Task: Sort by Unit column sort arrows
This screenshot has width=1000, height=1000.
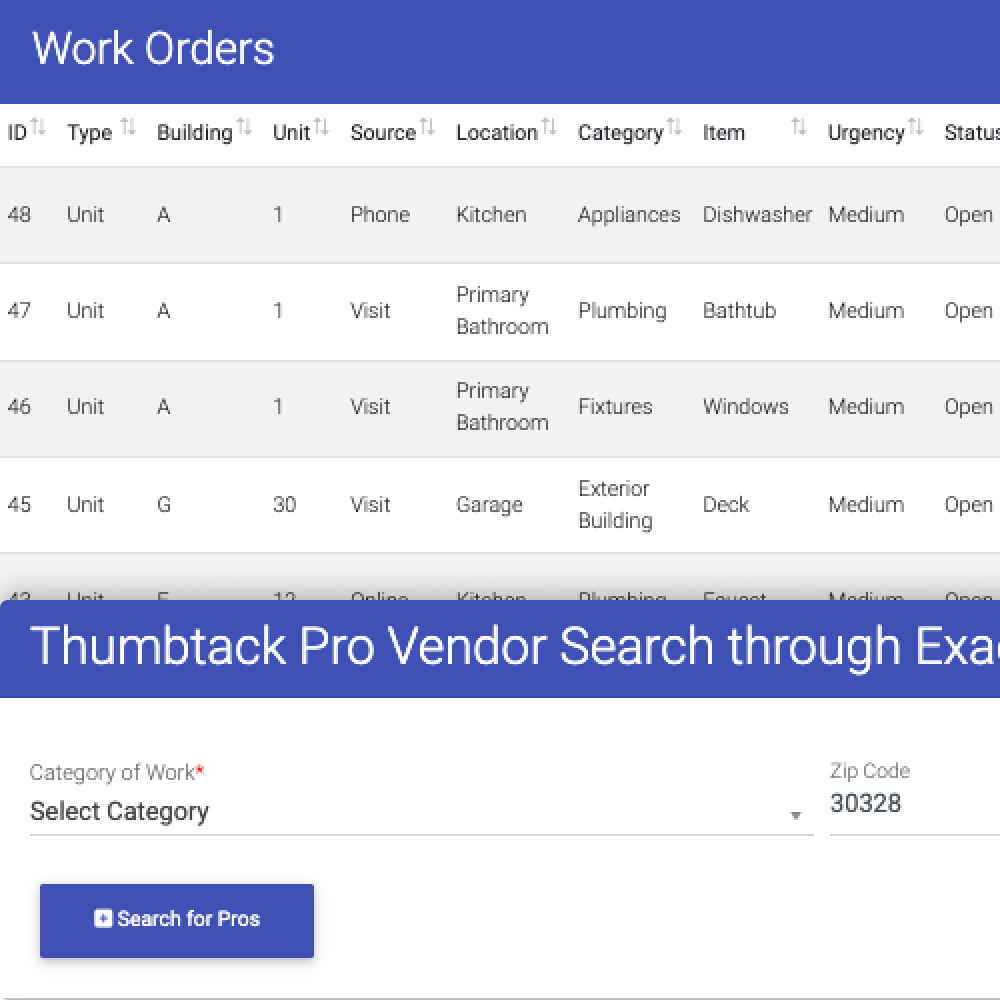Action: coord(321,127)
